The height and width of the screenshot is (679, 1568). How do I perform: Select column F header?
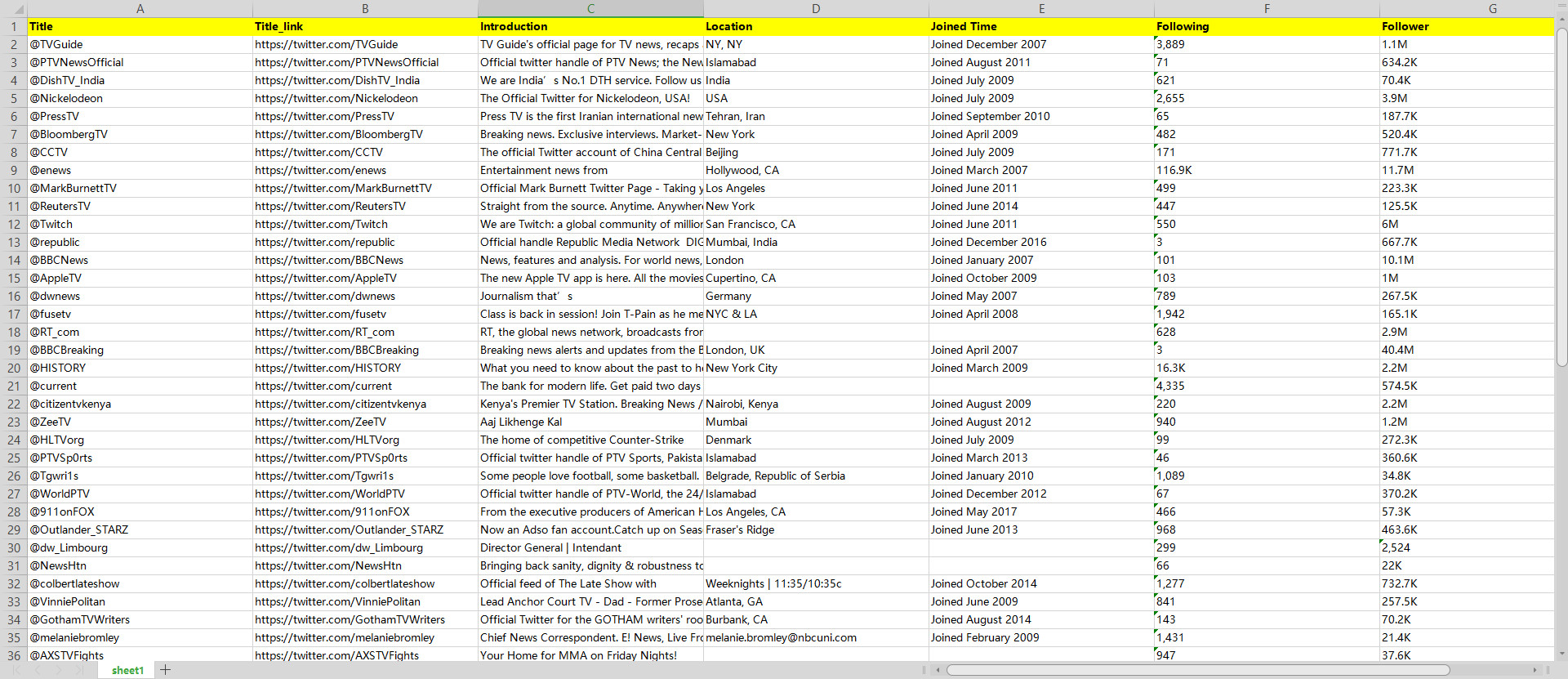point(1267,8)
